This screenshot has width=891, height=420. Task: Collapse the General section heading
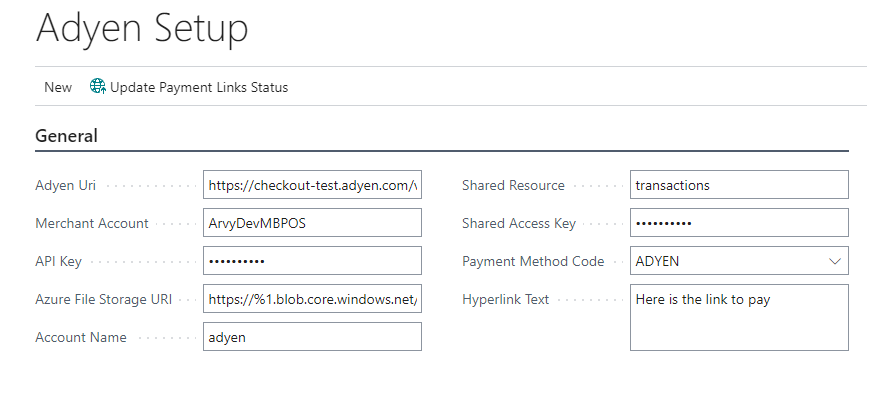coord(67,136)
